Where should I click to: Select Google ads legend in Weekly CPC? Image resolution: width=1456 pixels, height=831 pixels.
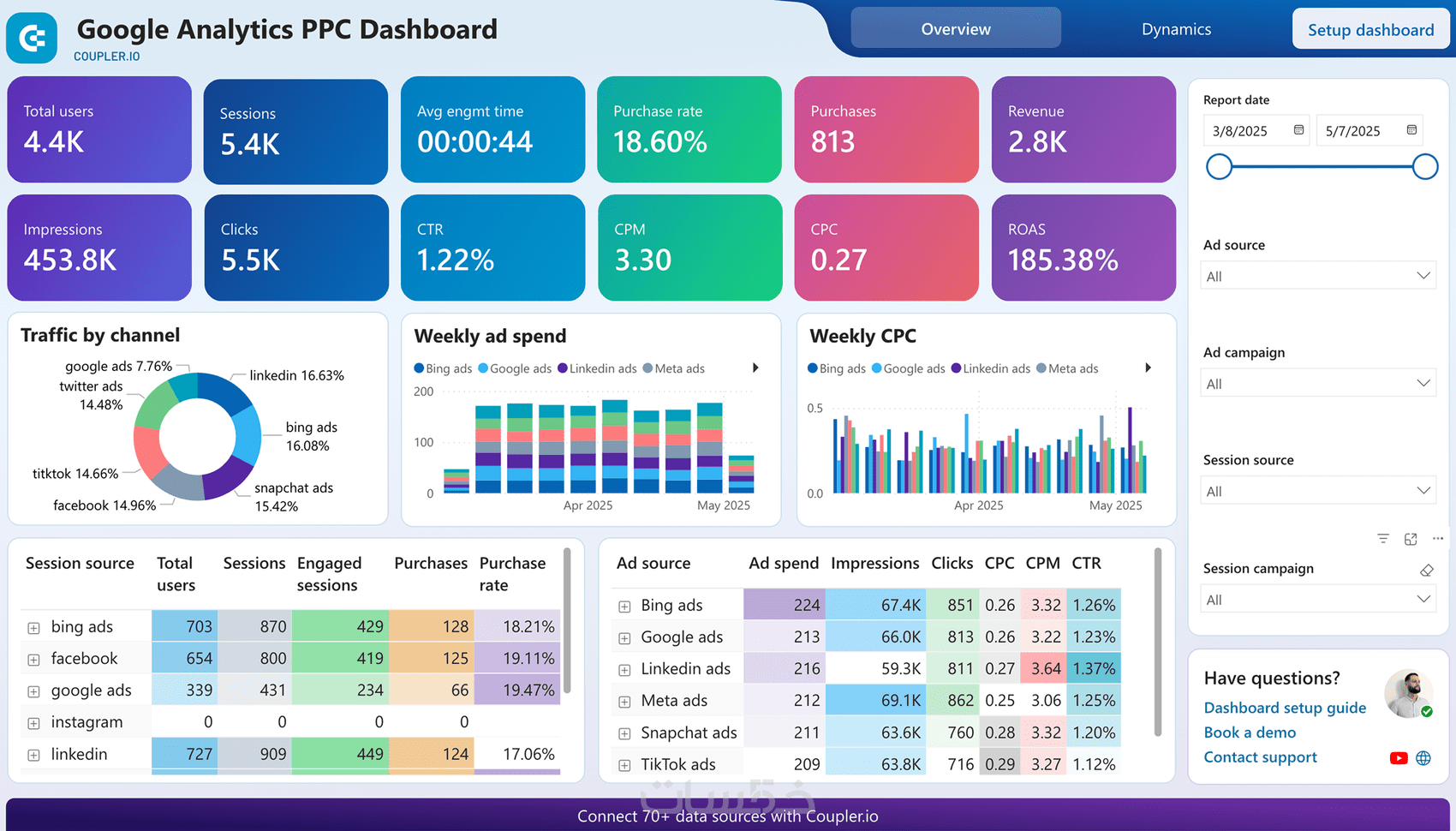[909, 368]
